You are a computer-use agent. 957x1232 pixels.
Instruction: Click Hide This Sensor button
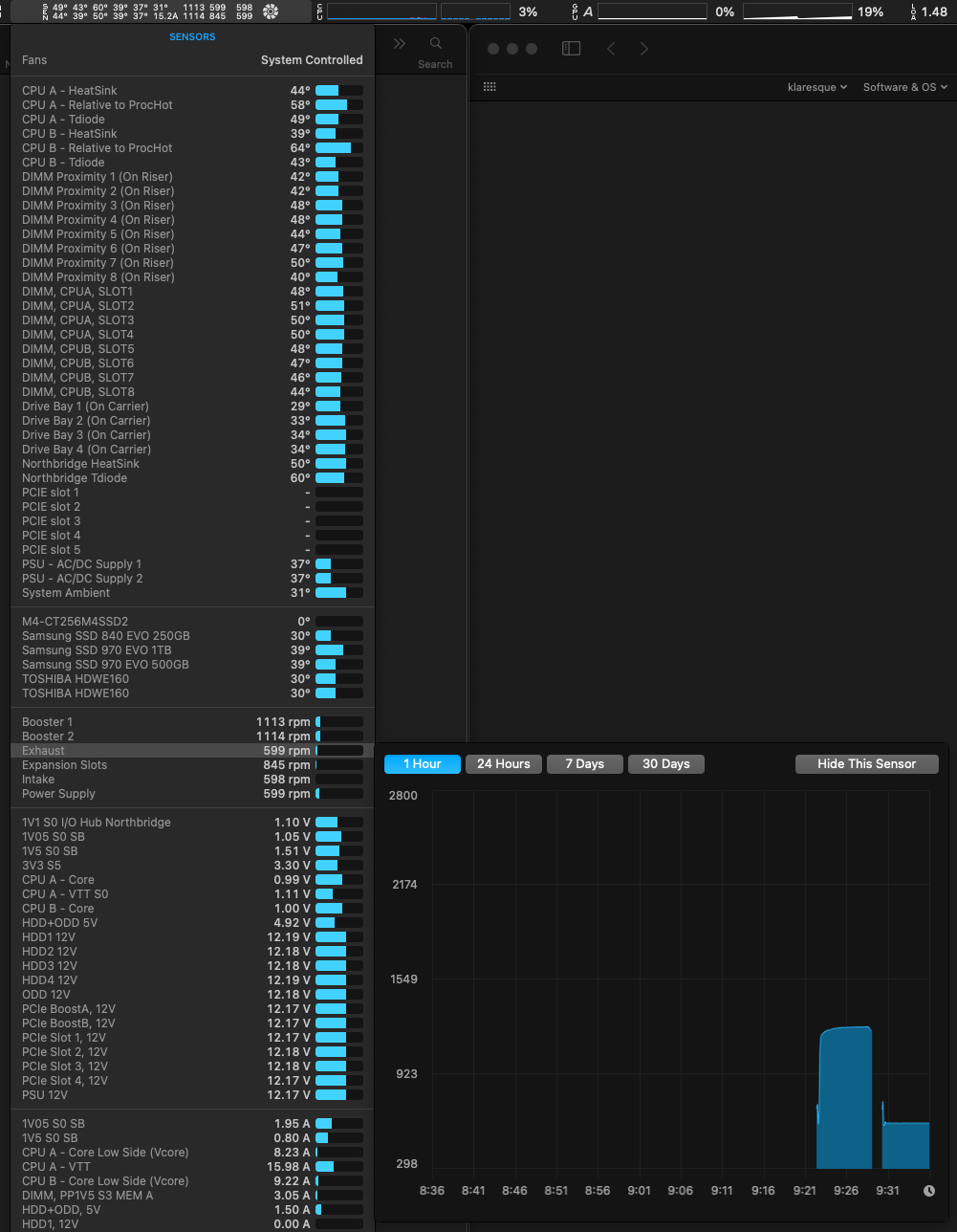point(867,764)
